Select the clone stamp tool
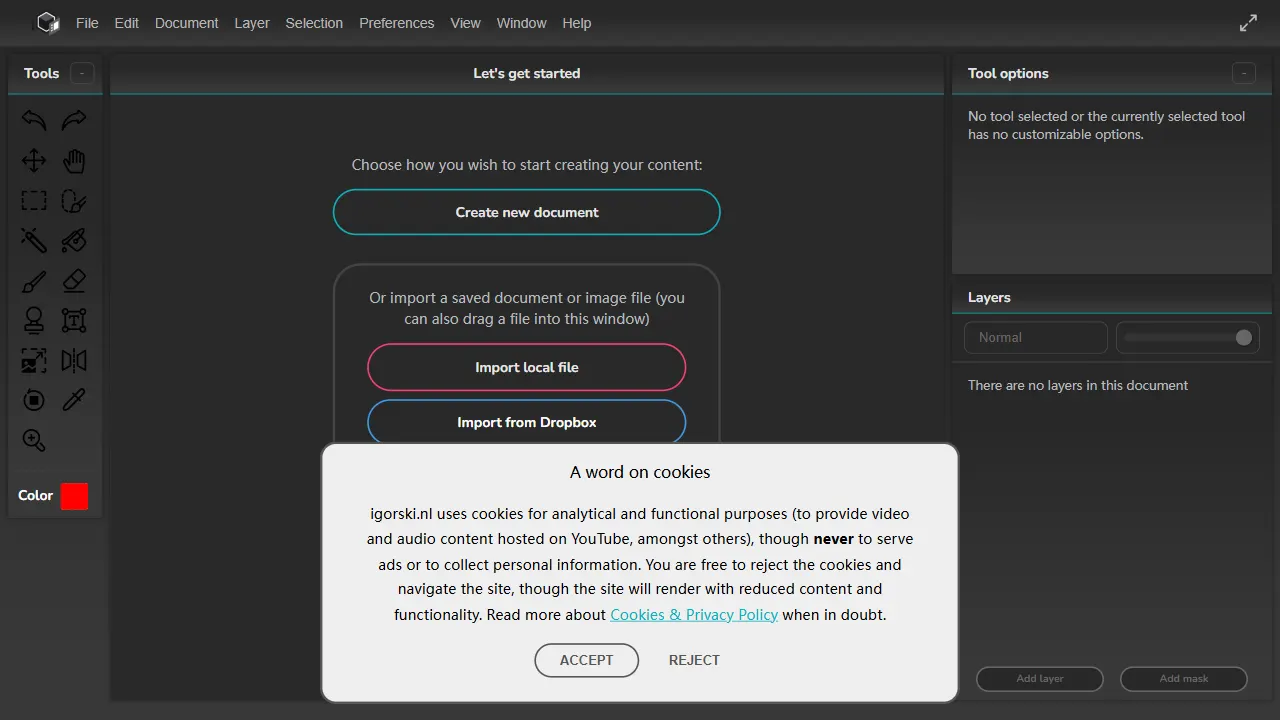Viewport: 1280px width, 720px height. 34,321
